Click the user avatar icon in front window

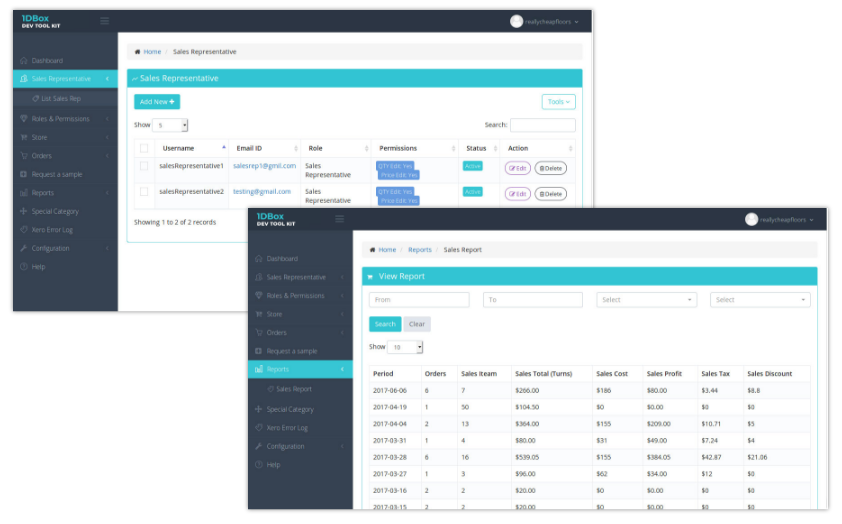[751, 219]
